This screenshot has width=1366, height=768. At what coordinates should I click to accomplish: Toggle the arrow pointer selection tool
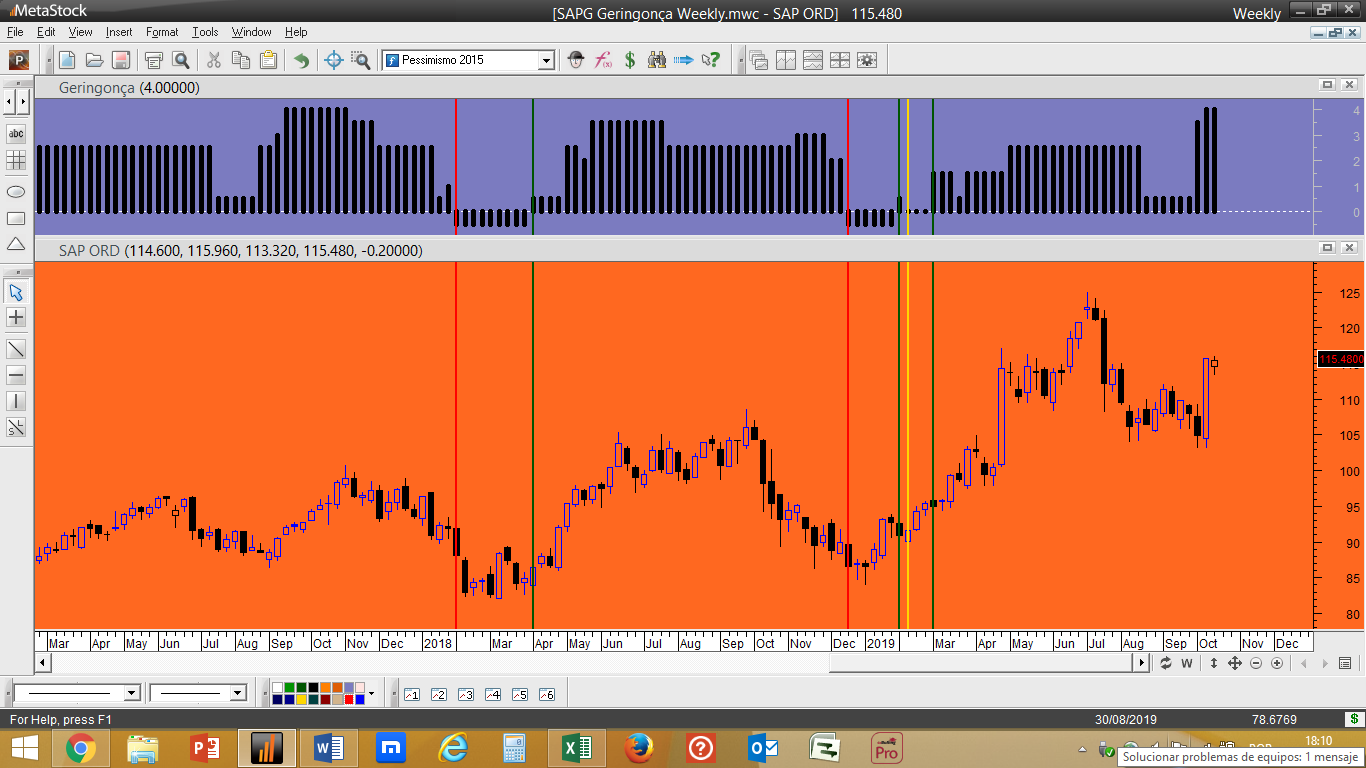pyautogui.click(x=16, y=292)
